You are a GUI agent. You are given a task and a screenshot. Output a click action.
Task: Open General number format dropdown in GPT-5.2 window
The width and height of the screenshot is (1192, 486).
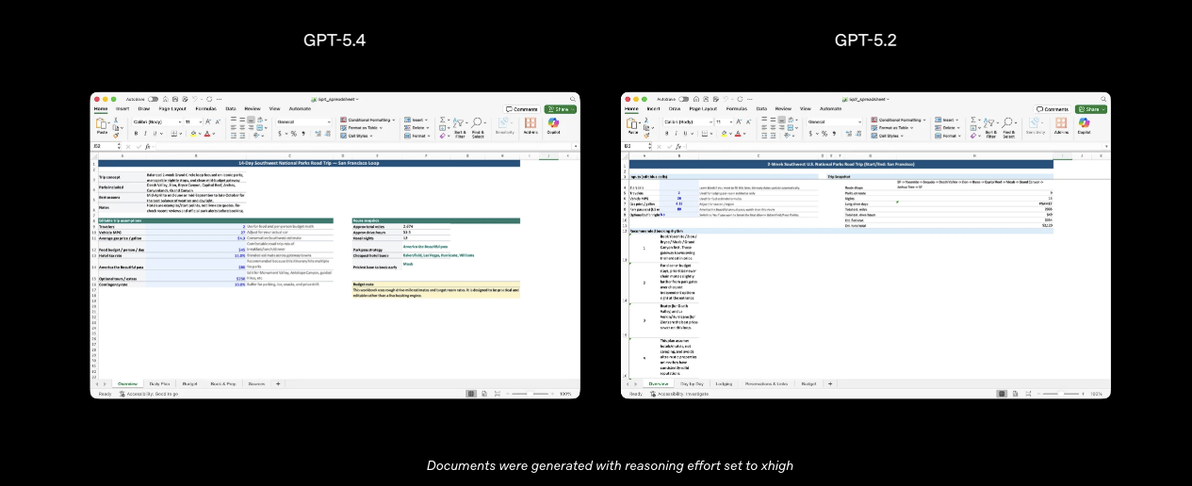click(833, 121)
